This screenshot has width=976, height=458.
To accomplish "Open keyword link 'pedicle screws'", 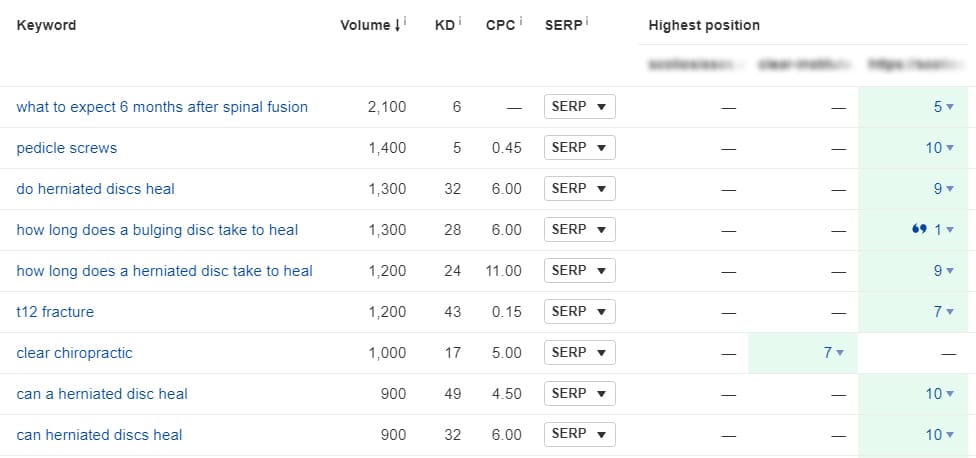I will (x=67, y=147).
